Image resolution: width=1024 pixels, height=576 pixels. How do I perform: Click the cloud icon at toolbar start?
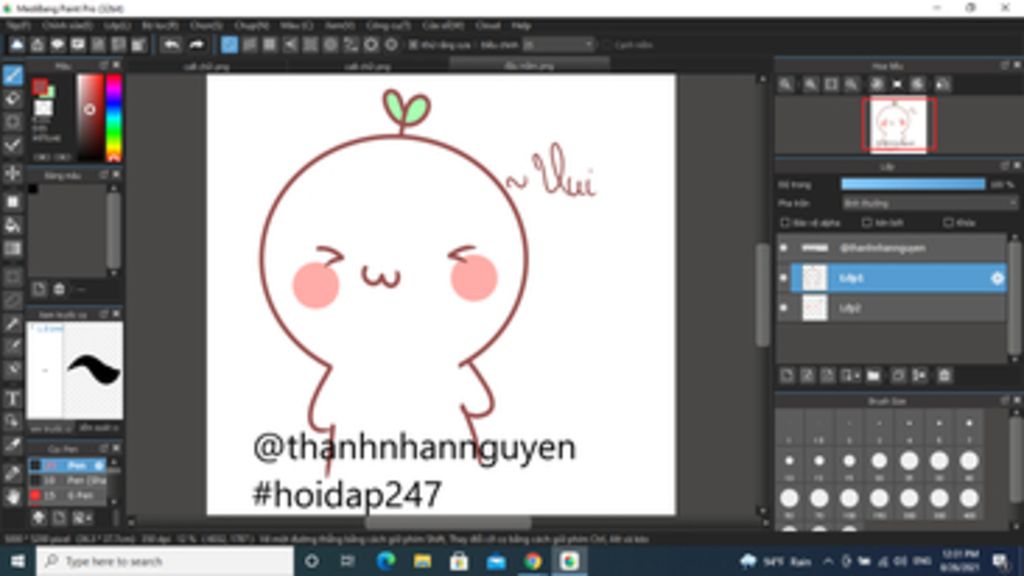coord(16,44)
